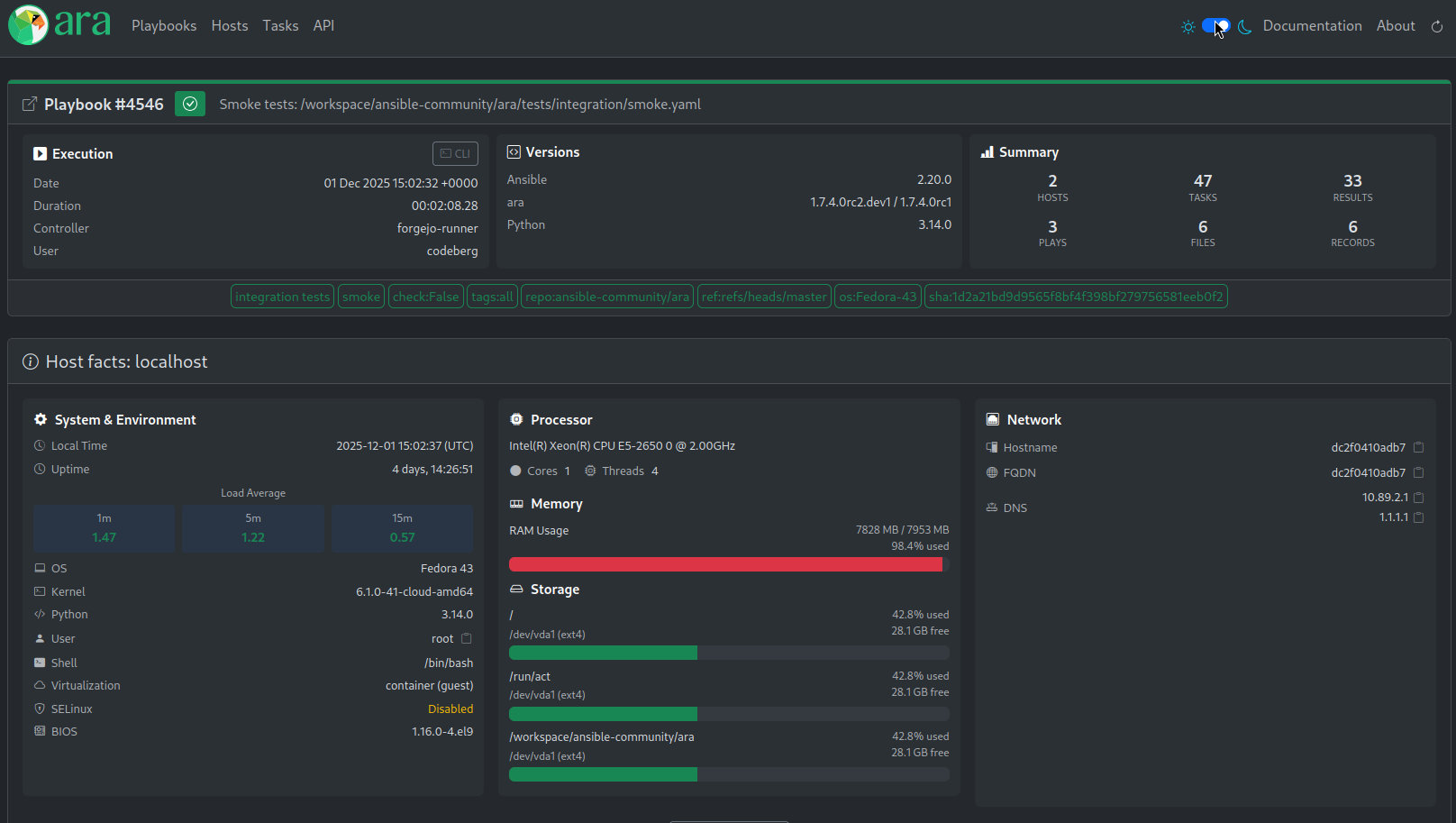Open the Documentation link
The image size is (1456, 823).
pos(1312,25)
